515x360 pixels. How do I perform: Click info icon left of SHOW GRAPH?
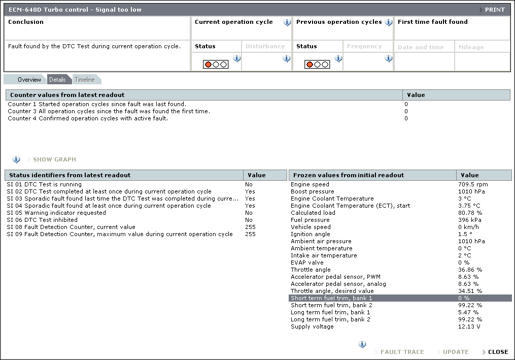[x=16, y=160]
